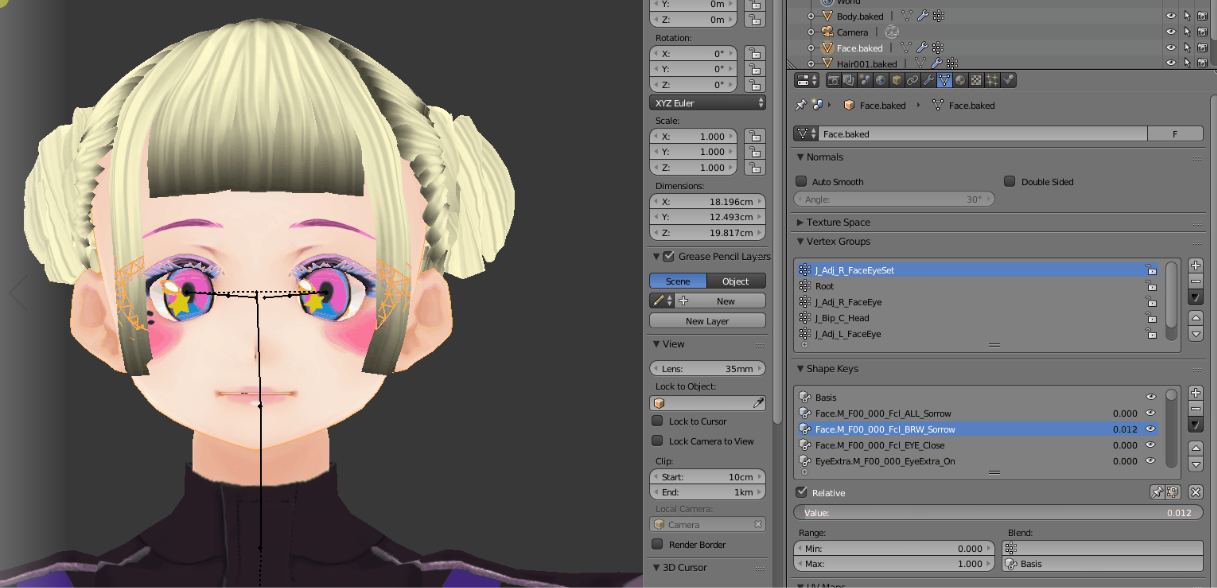The image size is (1217, 588).
Task: Collapse the Vertex Groups panel
Action: (x=833, y=241)
